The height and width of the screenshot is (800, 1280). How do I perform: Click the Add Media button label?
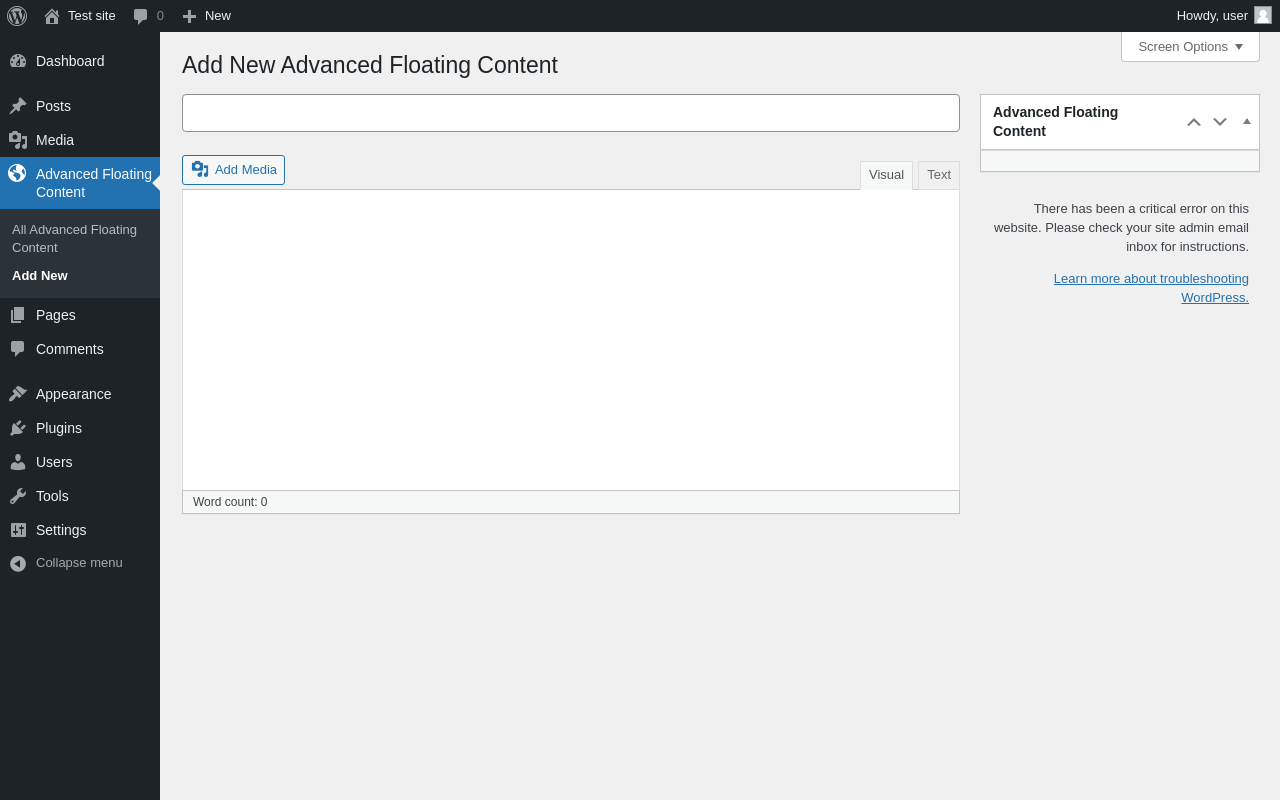point(246,170)
